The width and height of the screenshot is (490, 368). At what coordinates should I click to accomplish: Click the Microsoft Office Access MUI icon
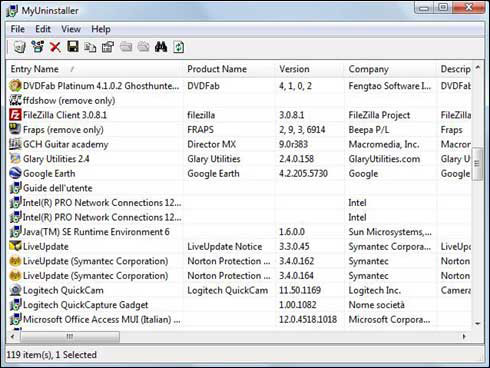pos(15,319)
